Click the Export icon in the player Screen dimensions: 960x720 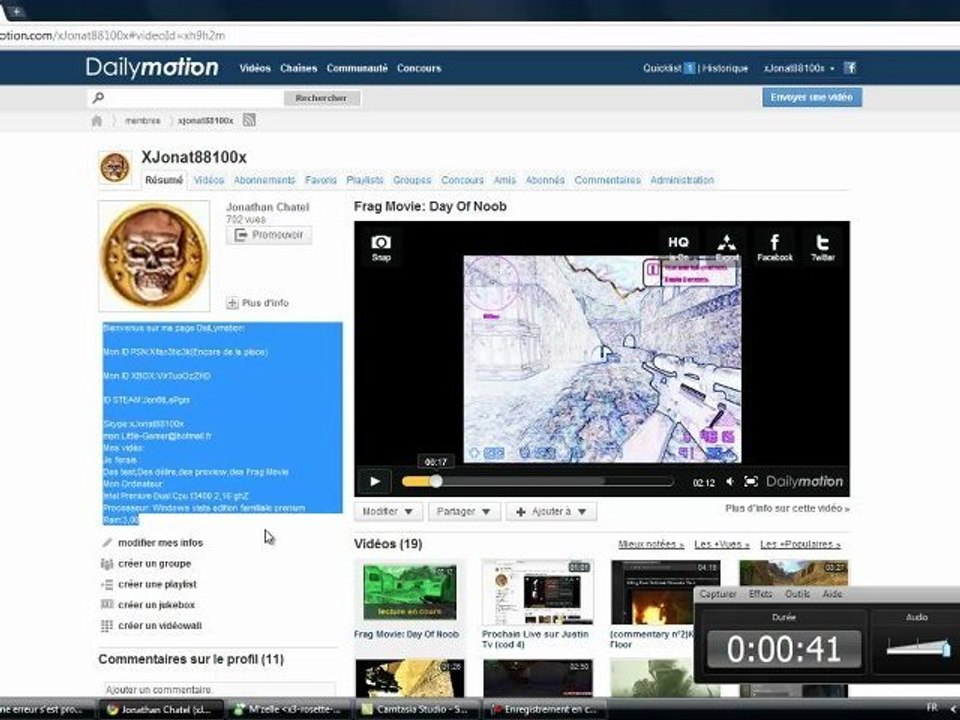click(x=727, y=247)
